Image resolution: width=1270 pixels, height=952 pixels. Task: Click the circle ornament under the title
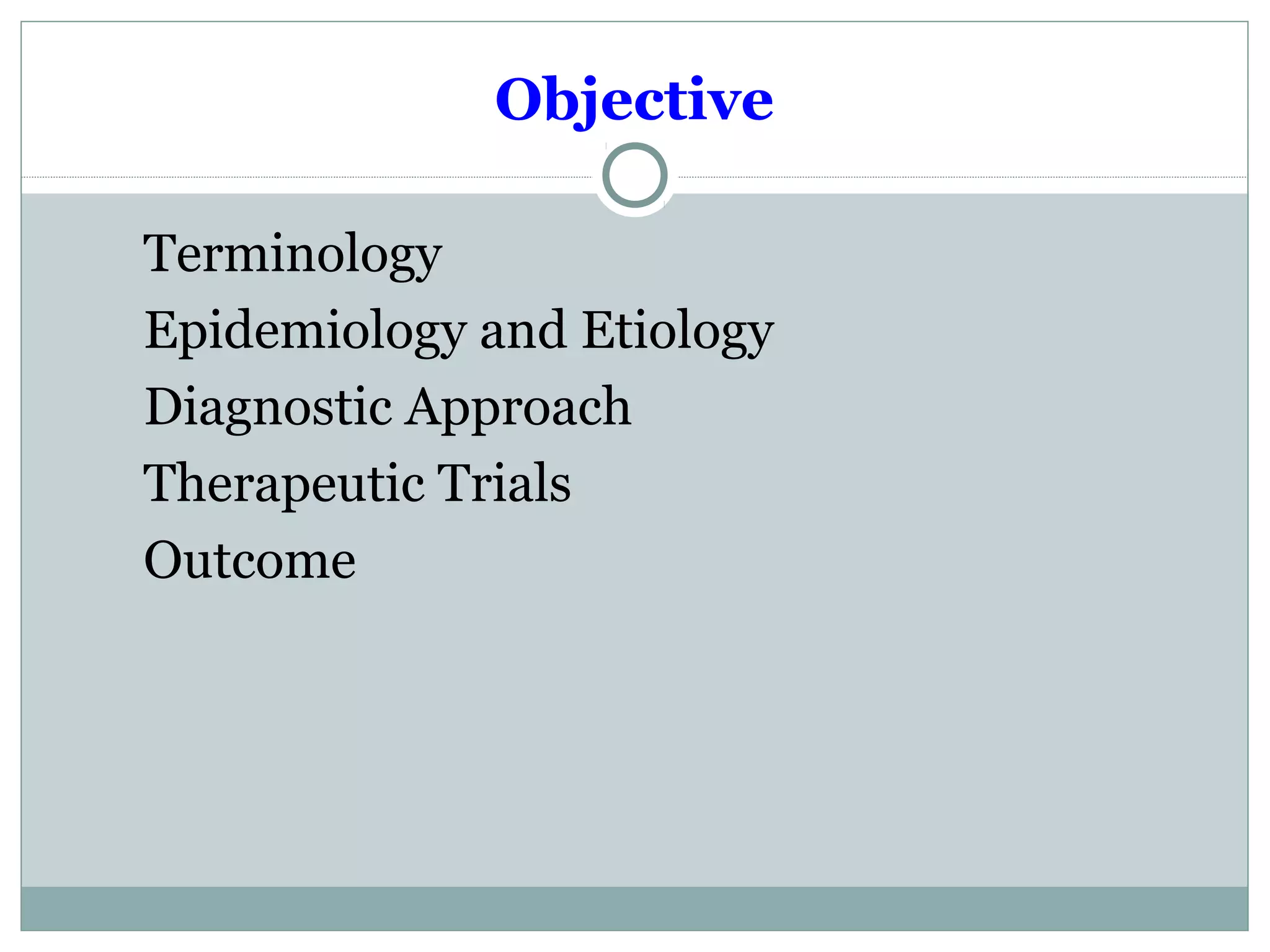pos(634,175)
